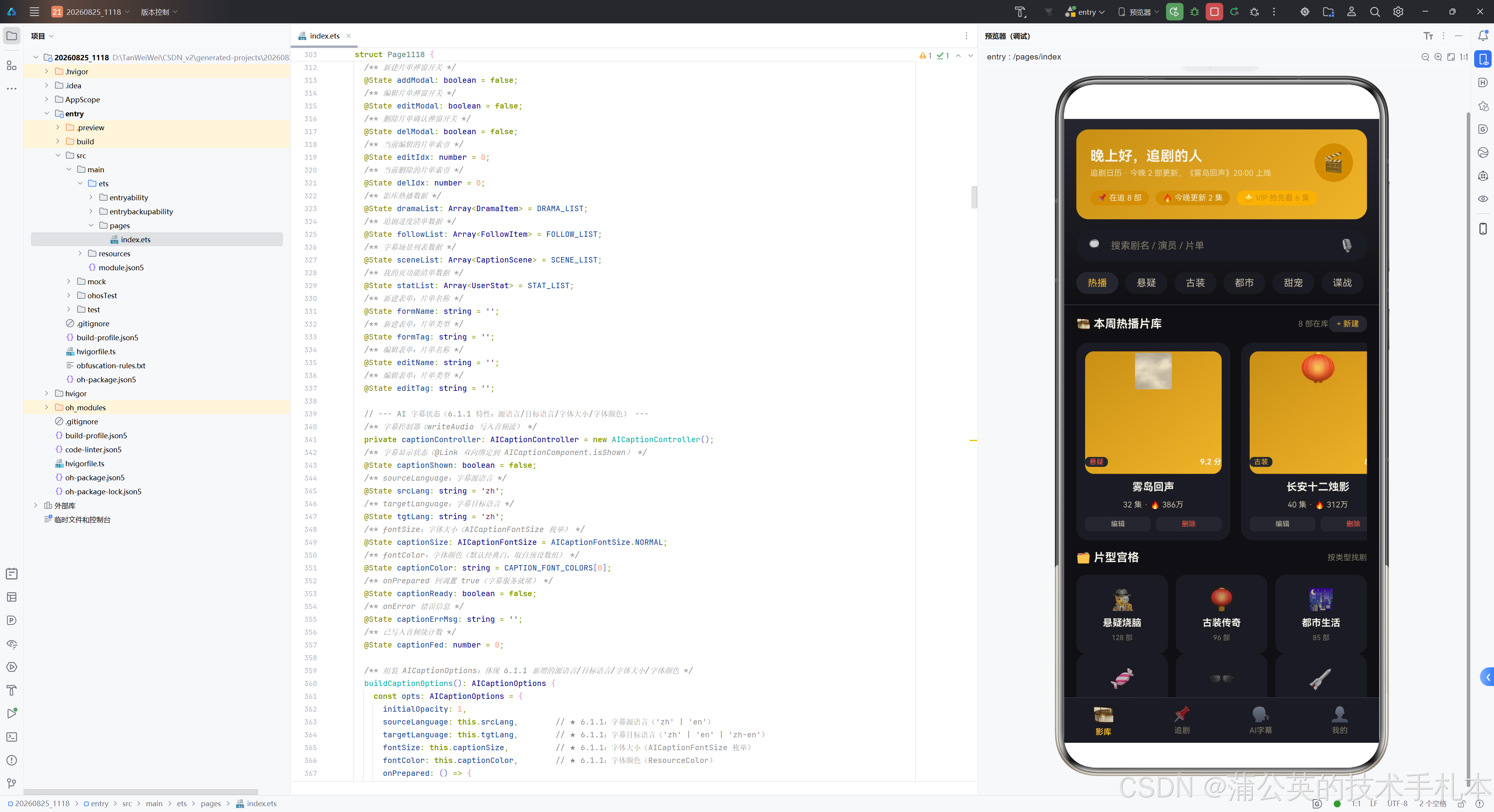
Task: Click the LF line separator in the status bar
Action: pos(1373,804)
